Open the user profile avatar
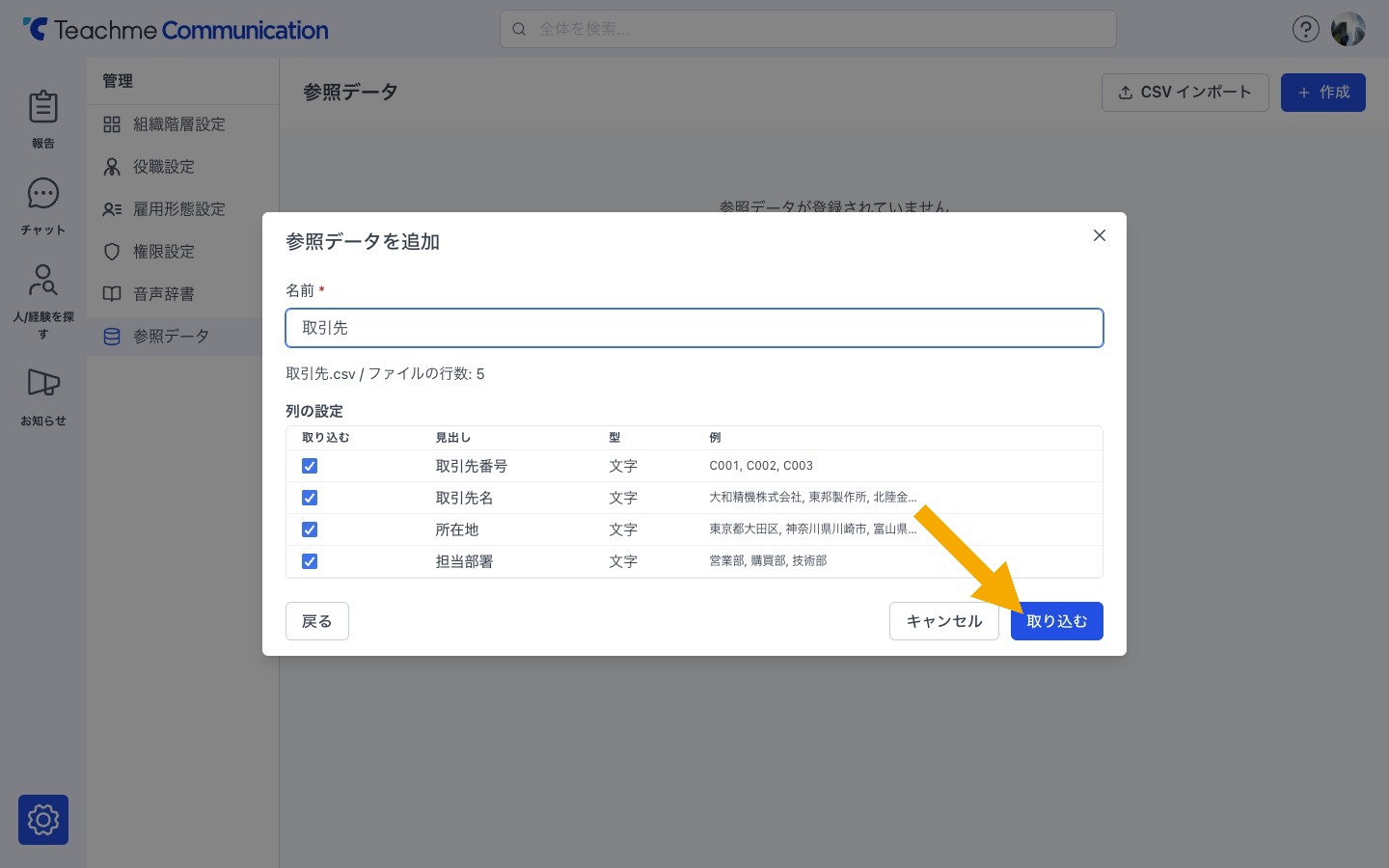 [1348, 29]
